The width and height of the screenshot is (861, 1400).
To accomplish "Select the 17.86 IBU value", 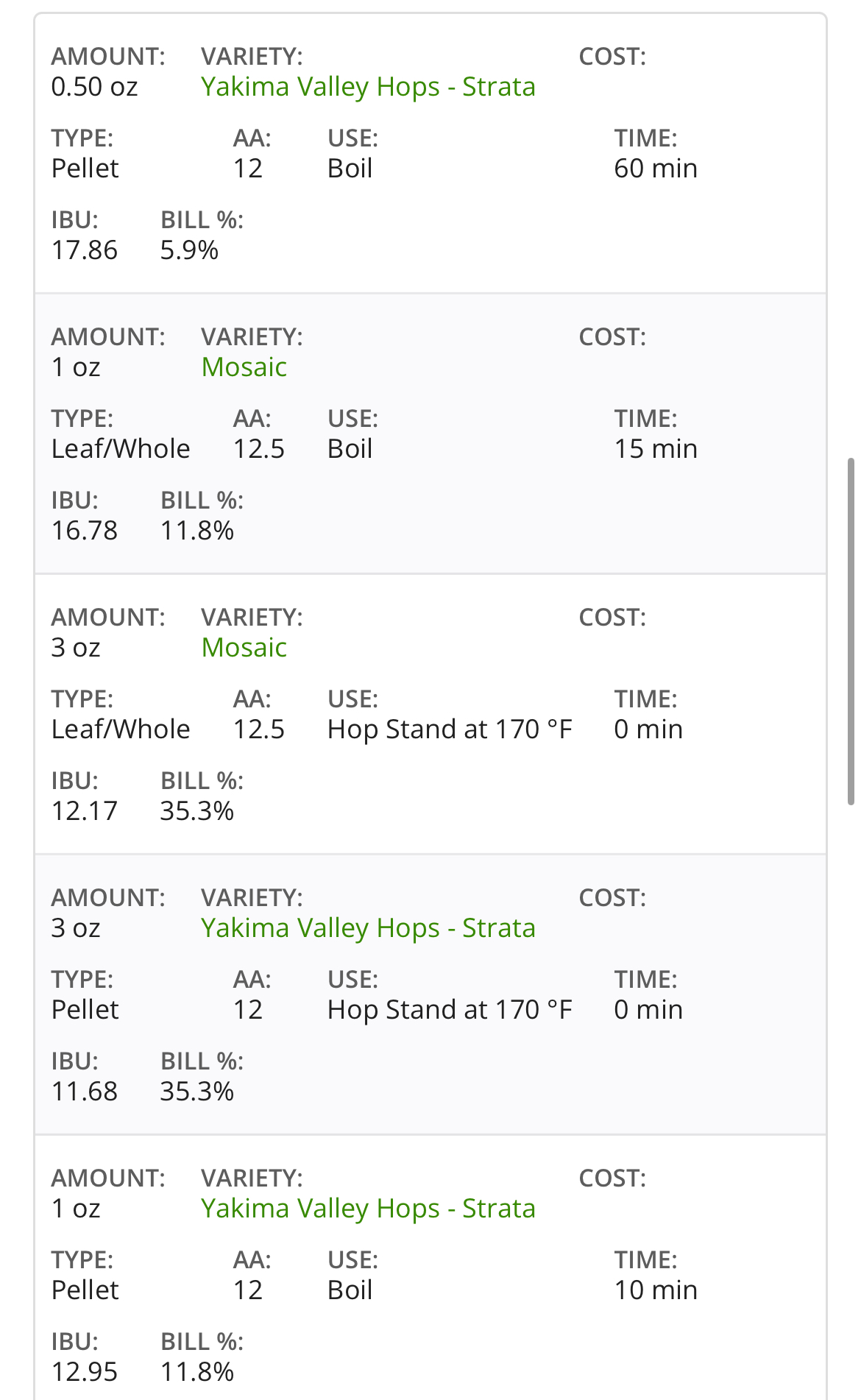I will [85, 250].
